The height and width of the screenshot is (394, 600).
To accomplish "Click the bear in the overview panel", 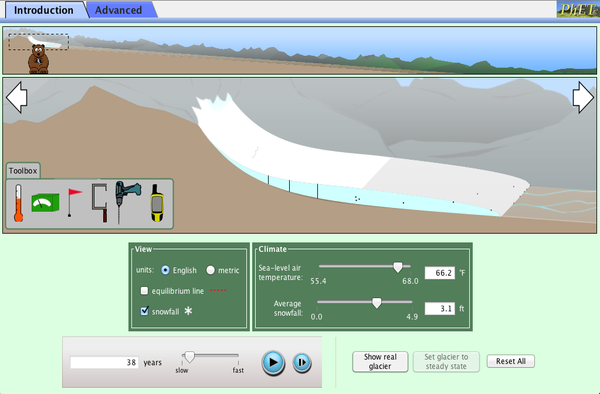I will point(38,59).
